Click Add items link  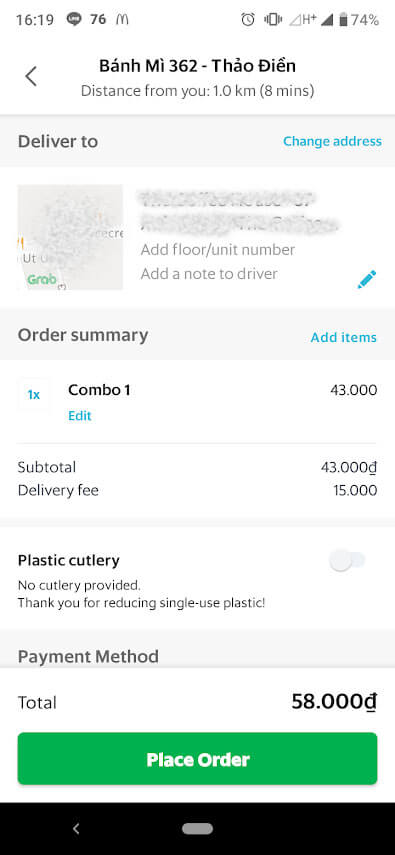tap(344, 338)
